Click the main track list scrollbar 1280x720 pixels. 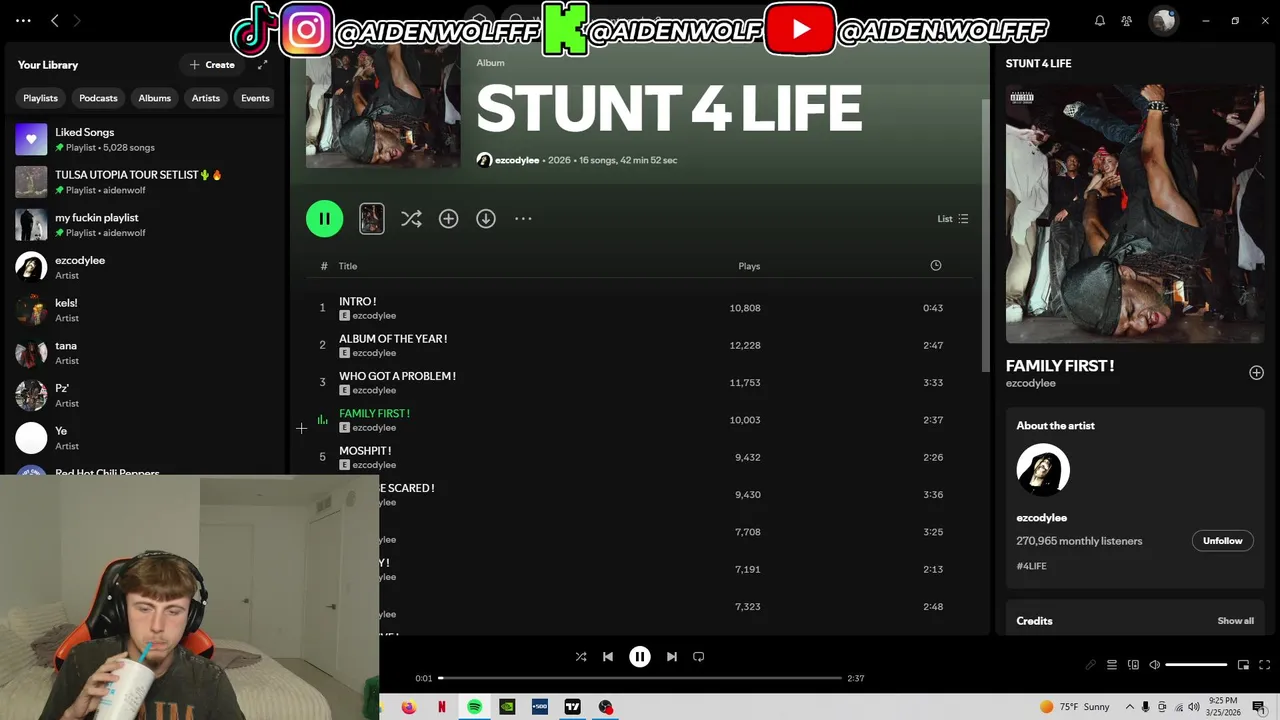(x=985, y=235)
